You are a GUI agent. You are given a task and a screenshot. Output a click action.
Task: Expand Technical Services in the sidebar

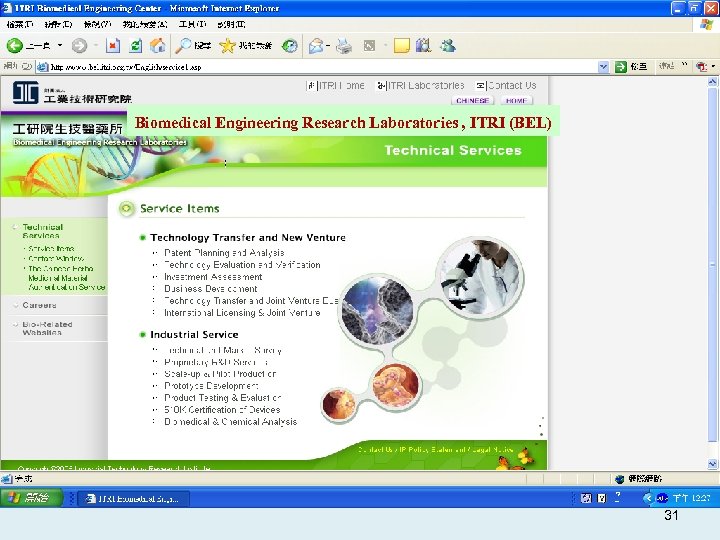coord(42,231)
